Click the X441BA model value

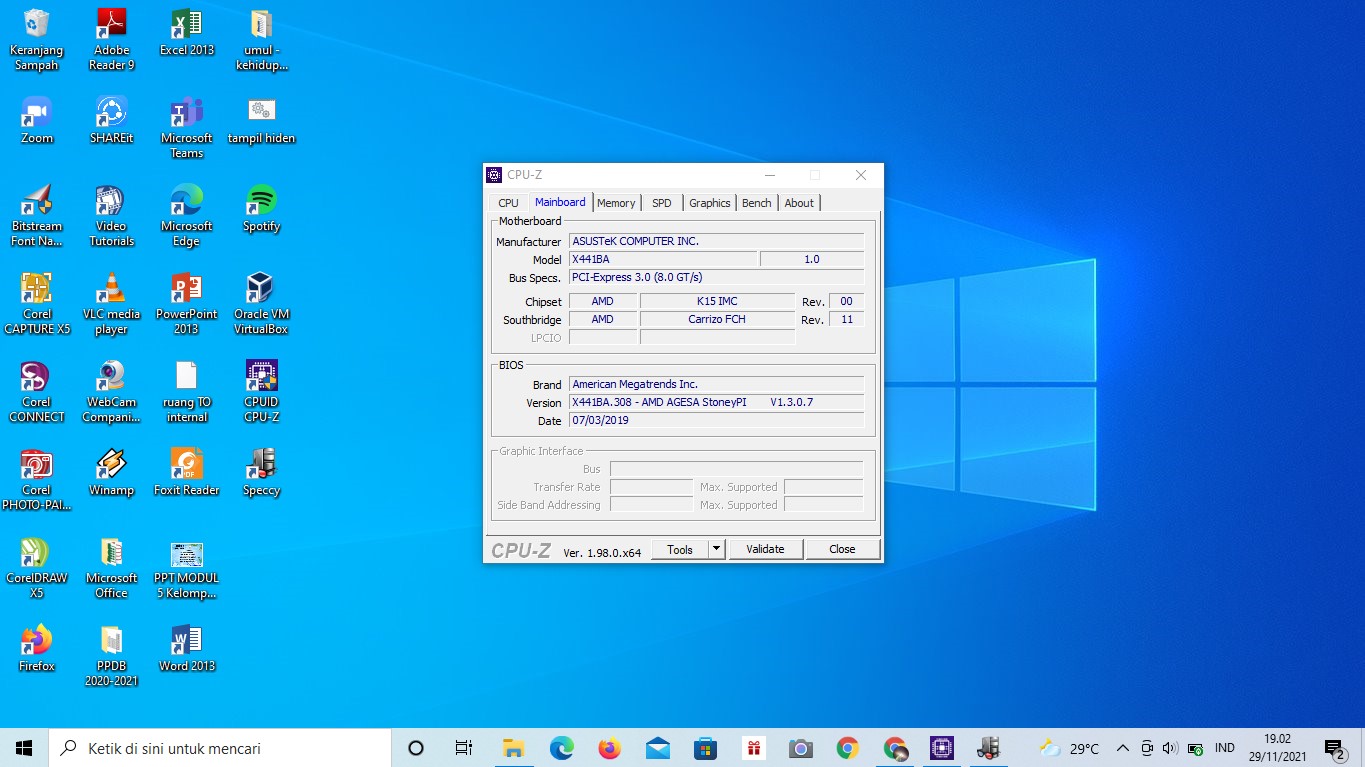[x=663, y=259]
